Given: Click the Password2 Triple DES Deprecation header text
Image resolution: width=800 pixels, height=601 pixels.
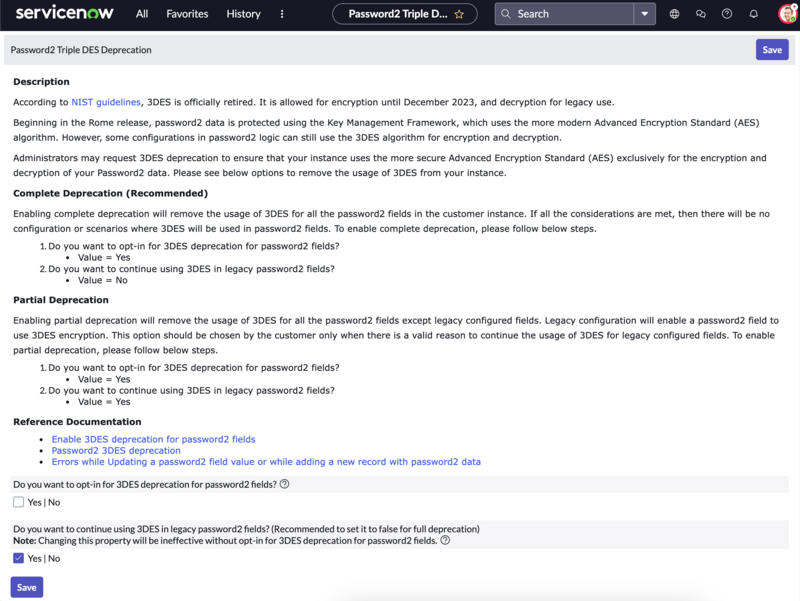Looking at the screenshot, I should 81,50.
